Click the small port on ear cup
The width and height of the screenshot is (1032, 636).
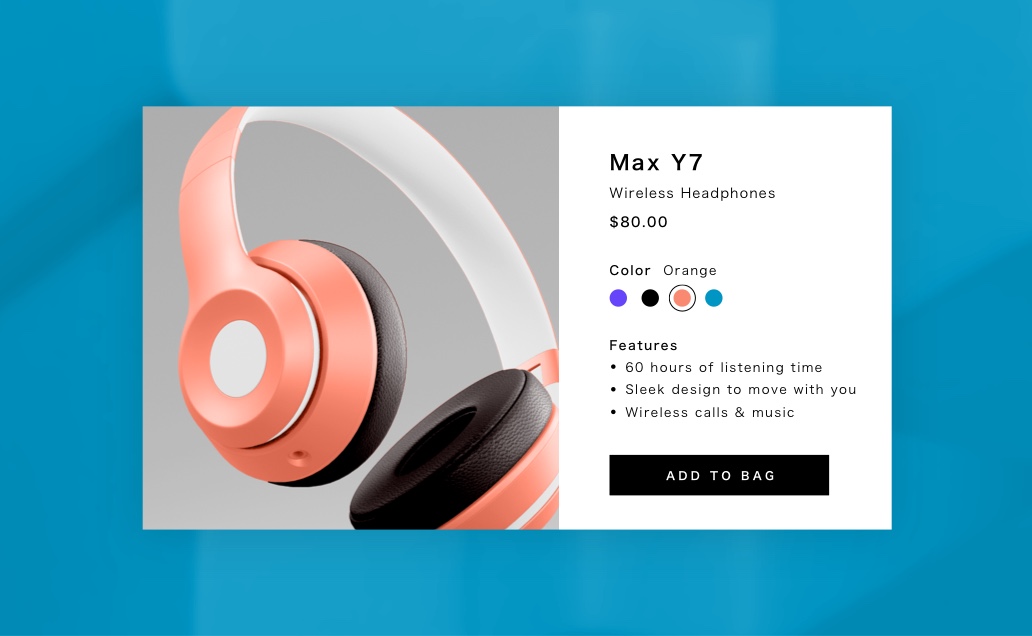click(298, 455)
